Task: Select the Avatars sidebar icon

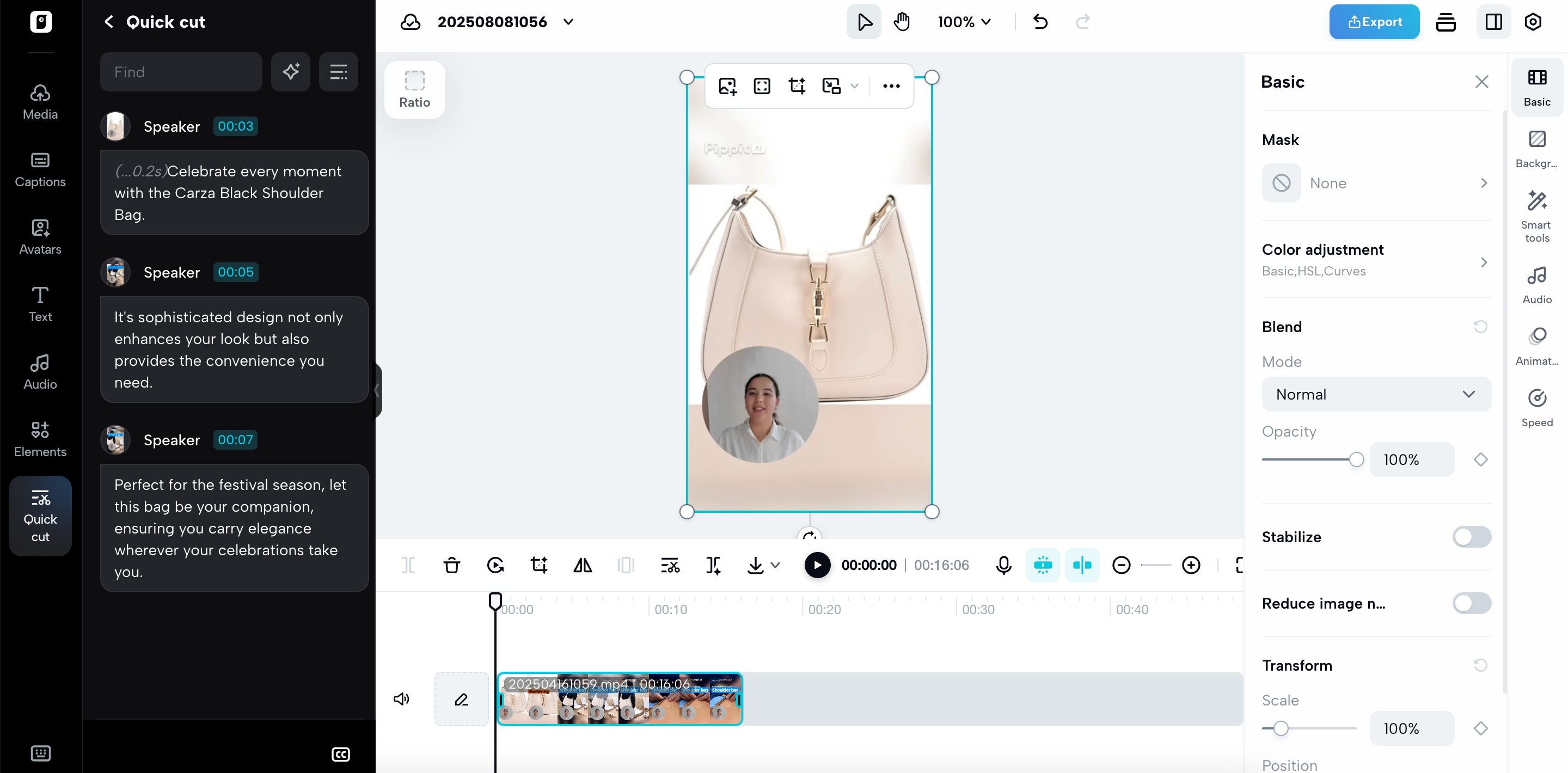Action: click(40, 236)
